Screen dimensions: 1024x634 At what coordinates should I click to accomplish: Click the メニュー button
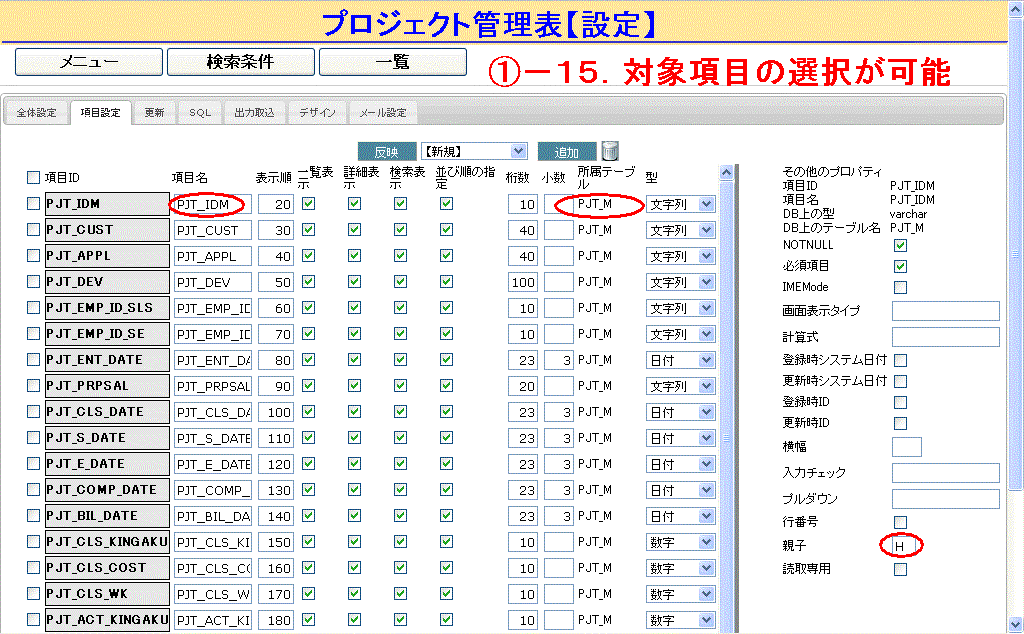tap(88, 62)
